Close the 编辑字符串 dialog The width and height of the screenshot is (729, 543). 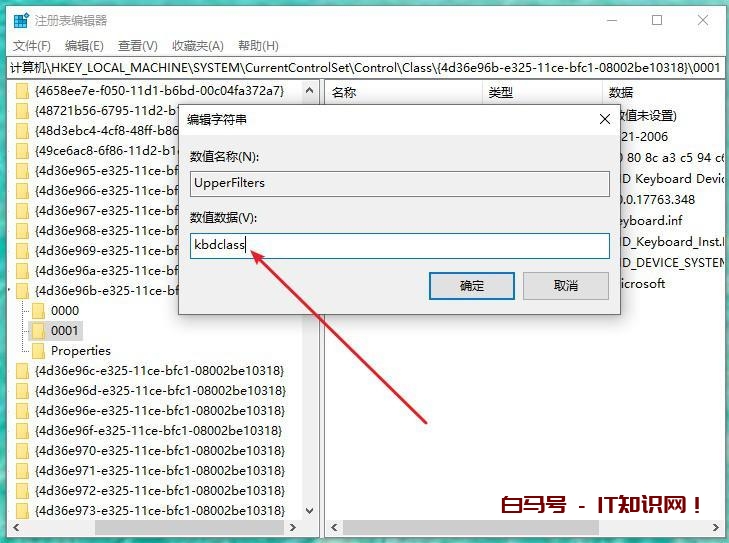(x=604, y=119)
